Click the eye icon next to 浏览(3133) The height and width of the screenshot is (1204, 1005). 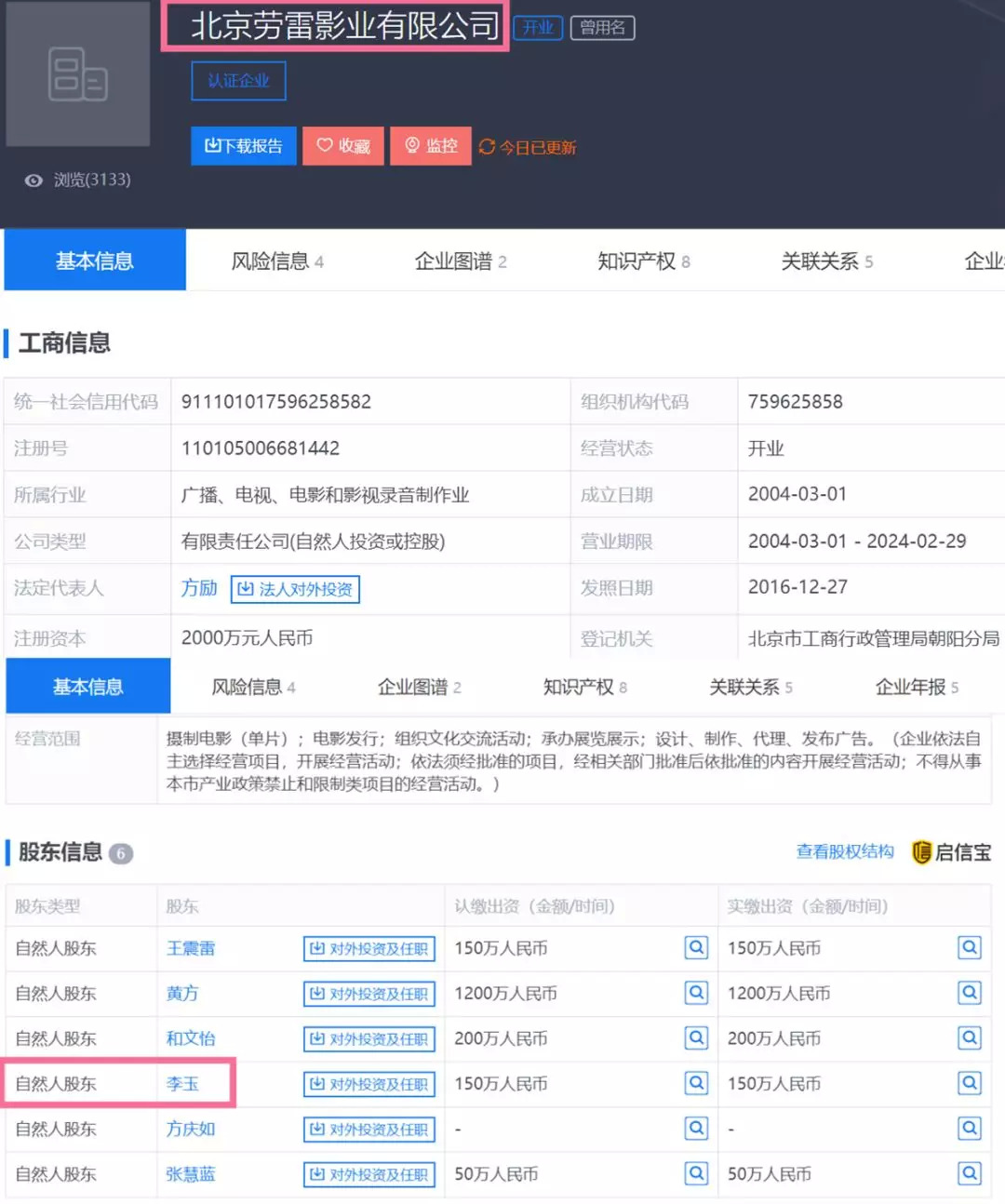click(x=33, y=181)
